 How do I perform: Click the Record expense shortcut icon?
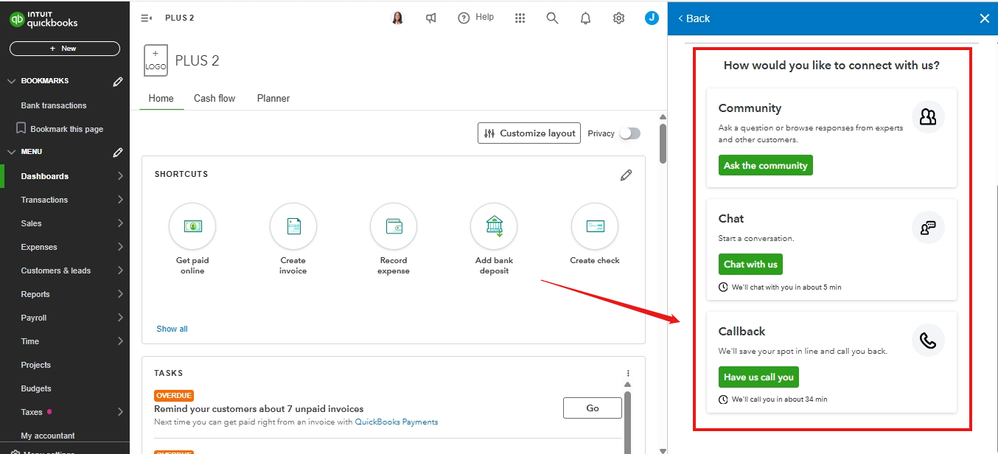tap(393, 226)
